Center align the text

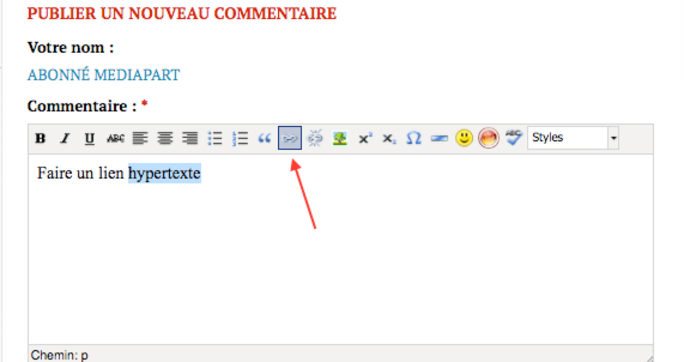pos(165,138)
